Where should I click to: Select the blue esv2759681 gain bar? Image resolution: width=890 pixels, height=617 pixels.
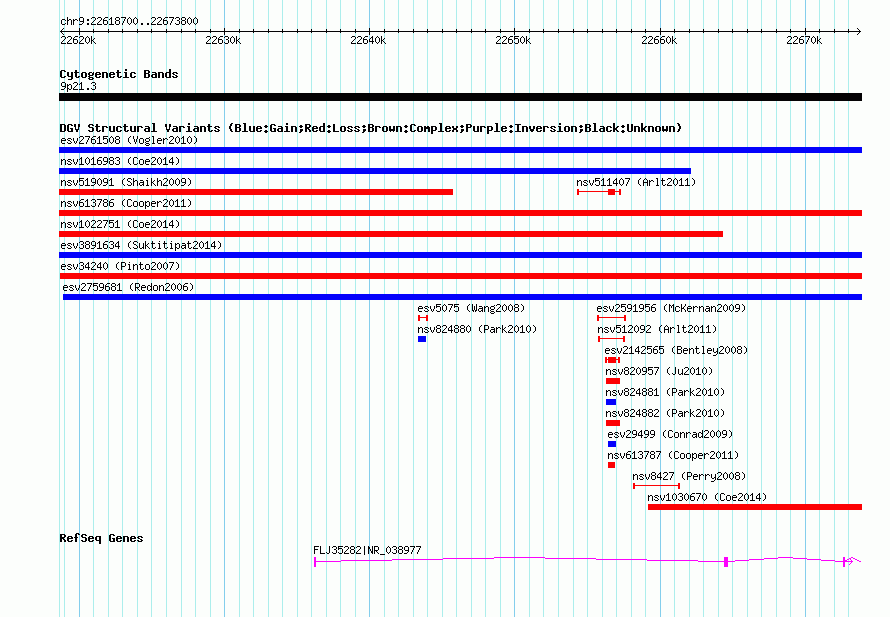point(462,297)
